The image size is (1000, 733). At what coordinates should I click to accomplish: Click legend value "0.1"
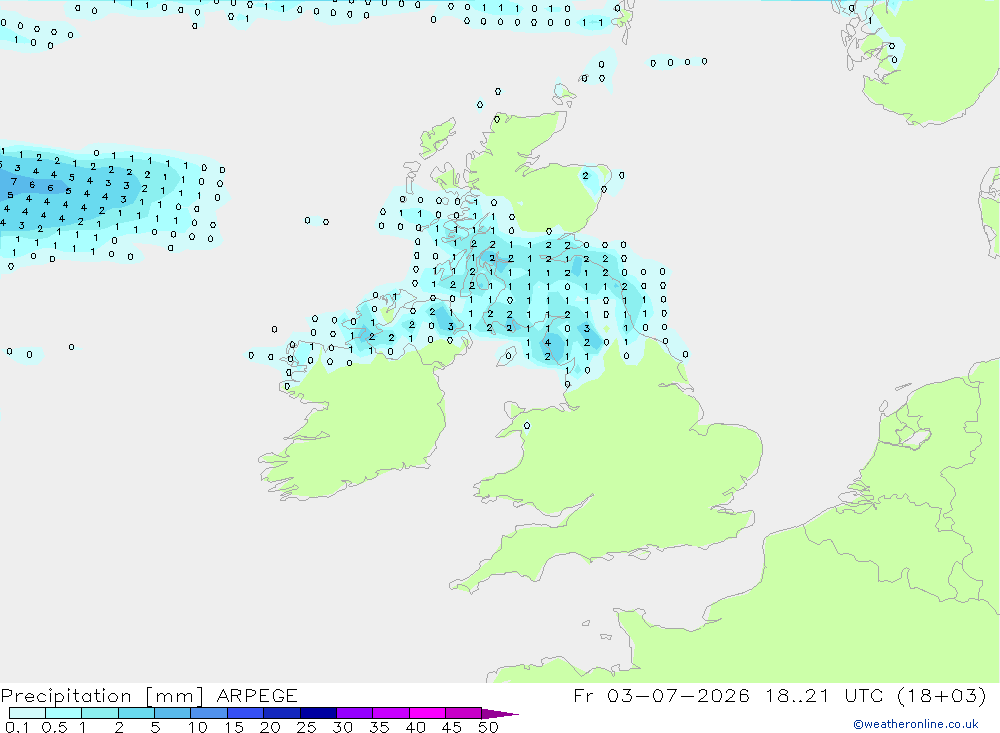point(17,727)
